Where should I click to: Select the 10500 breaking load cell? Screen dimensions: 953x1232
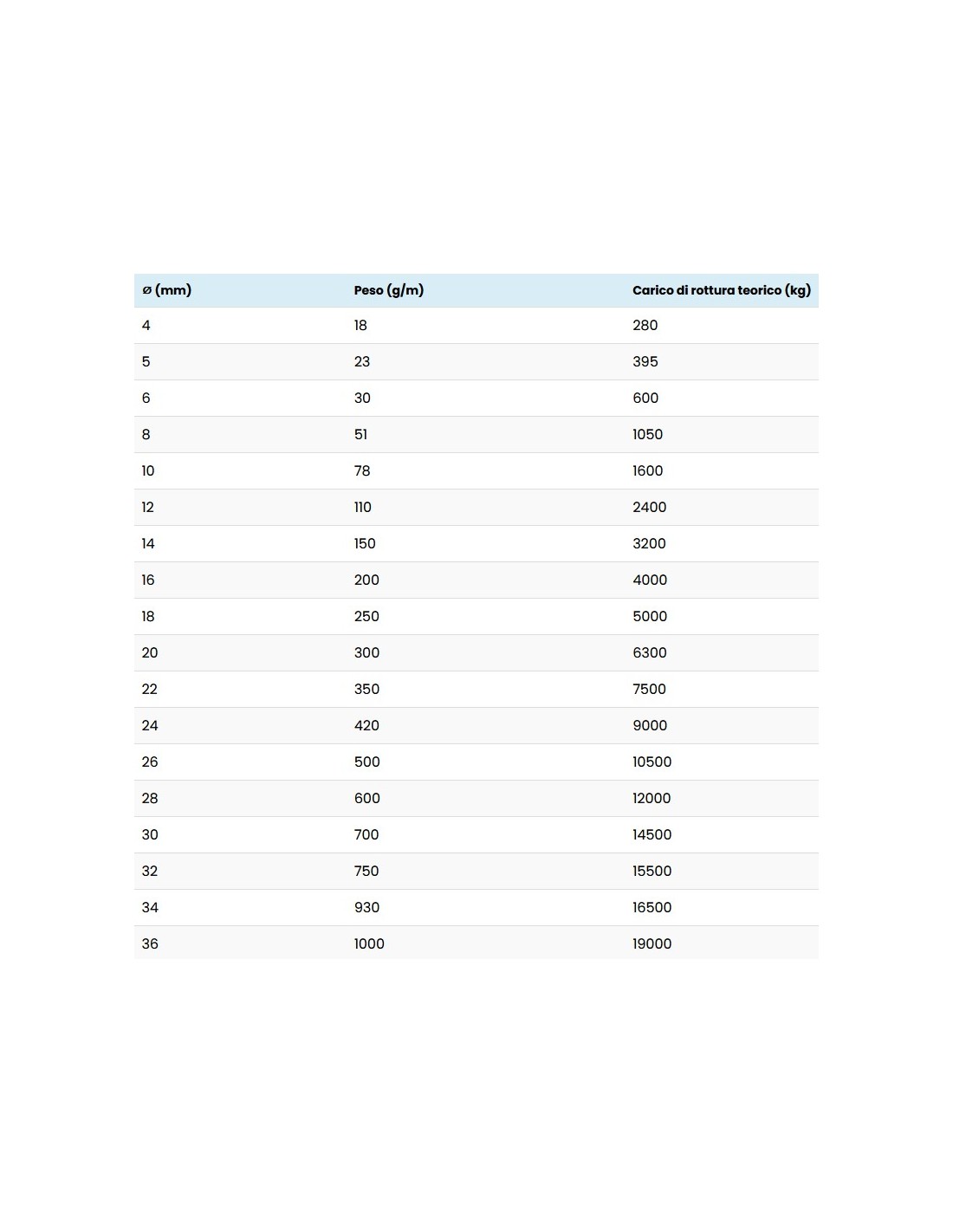pyautogui.click(x=652, y=762)
